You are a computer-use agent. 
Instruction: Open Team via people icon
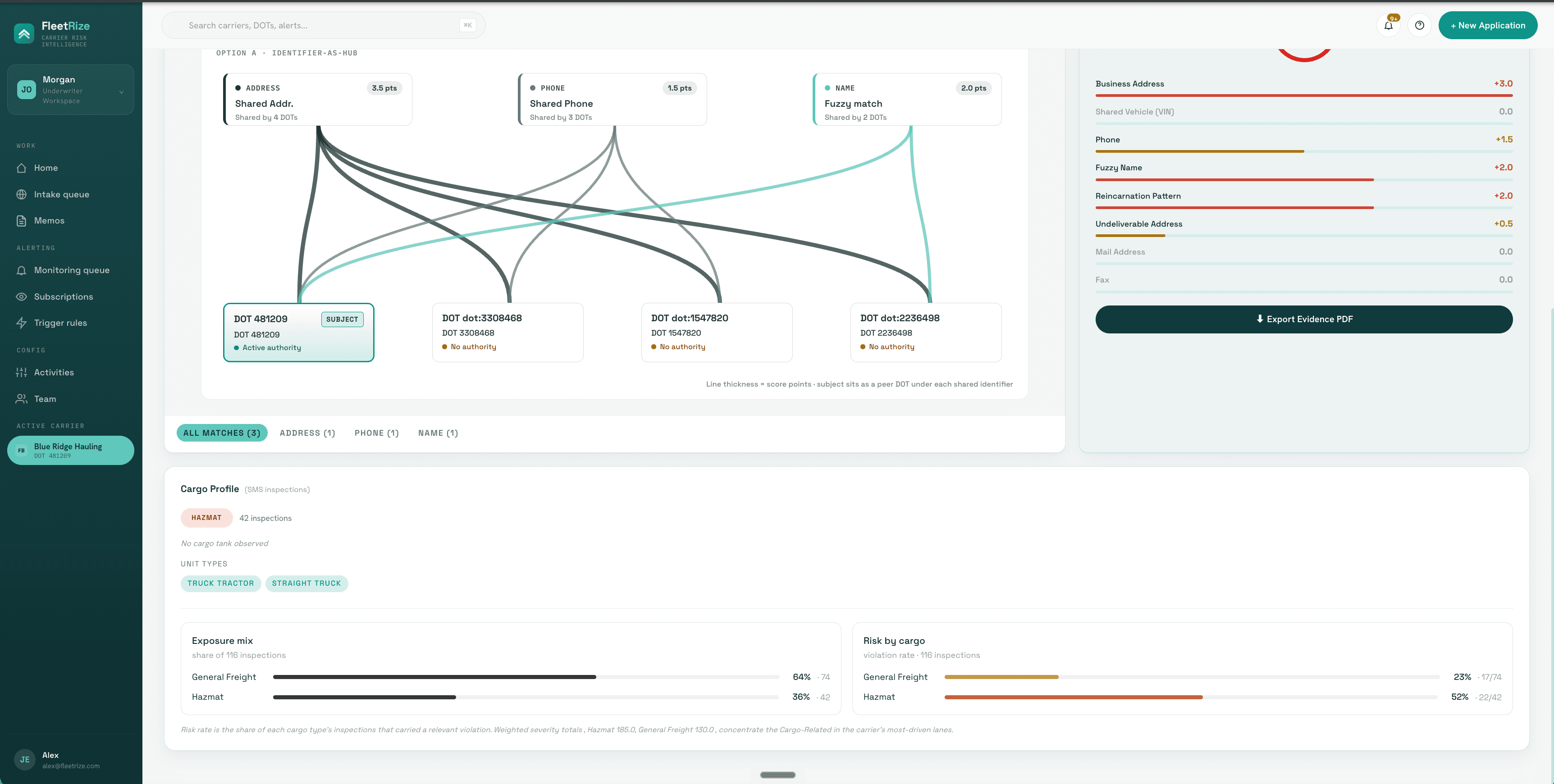click(22, 399)
